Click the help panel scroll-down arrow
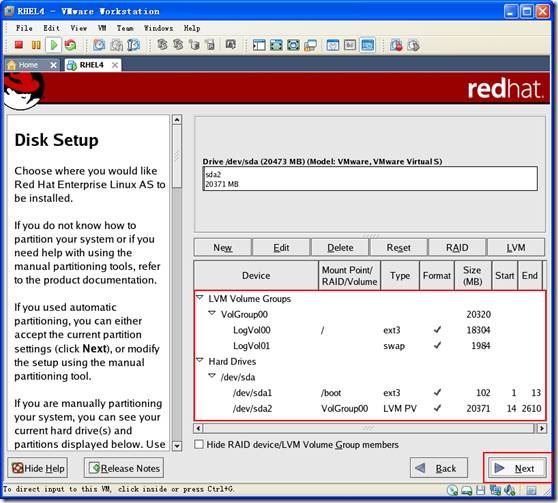This screenshot has width=558, height=503. coord(177,445)
